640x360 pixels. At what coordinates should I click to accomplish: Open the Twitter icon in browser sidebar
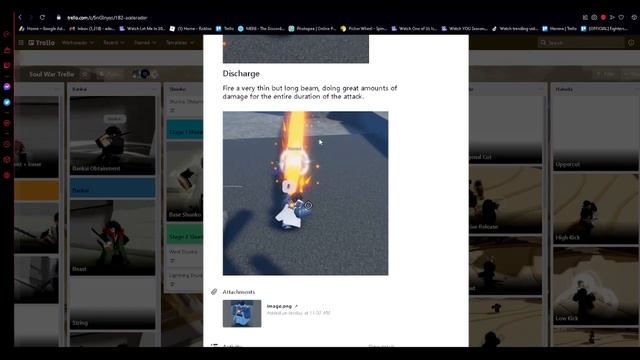[x=7, y=102]
